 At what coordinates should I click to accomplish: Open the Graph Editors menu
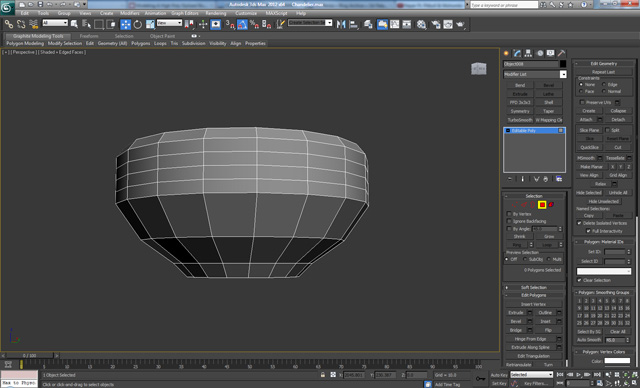[x=184, y=13]
